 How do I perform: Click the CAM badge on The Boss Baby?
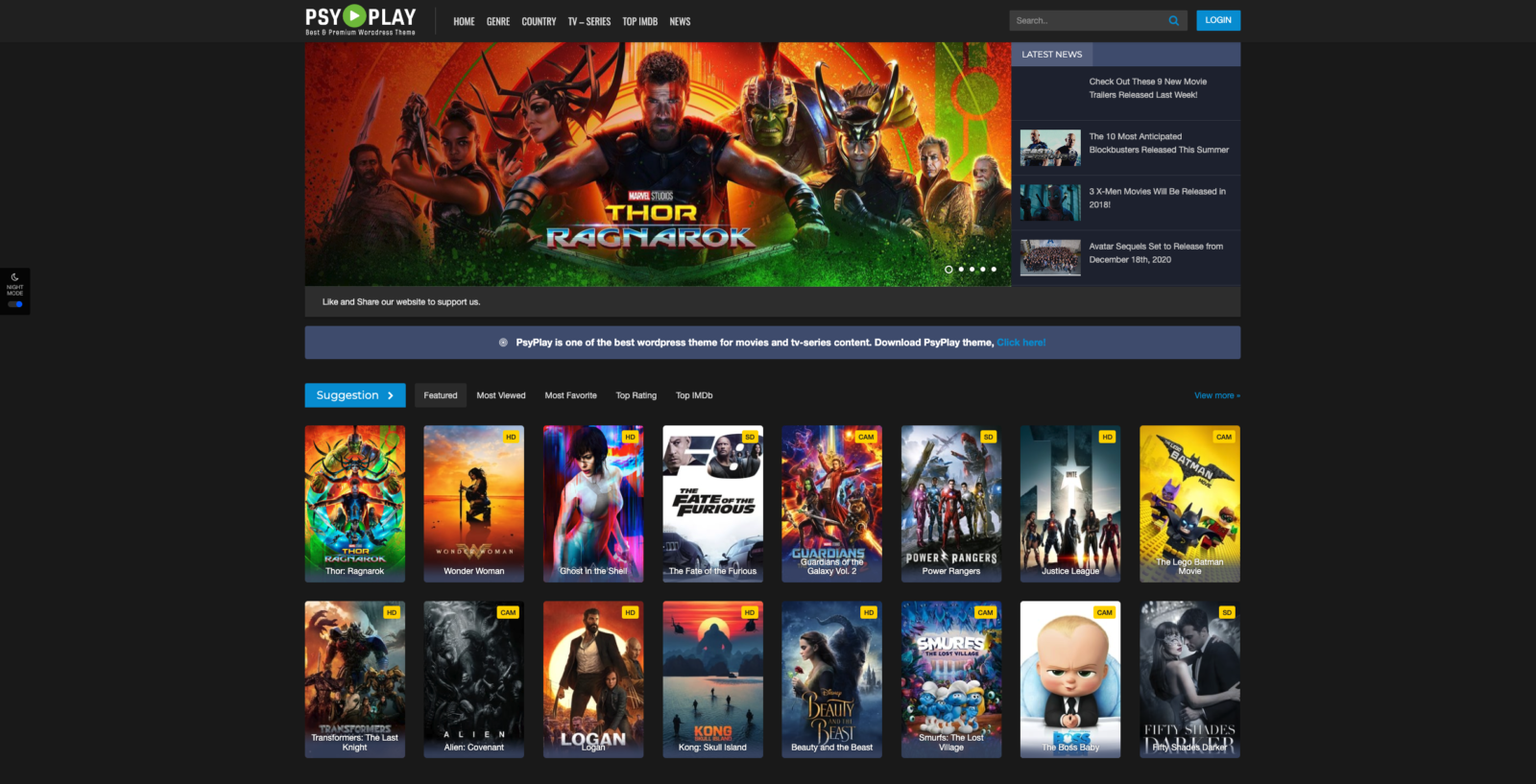coord(1104,612)
